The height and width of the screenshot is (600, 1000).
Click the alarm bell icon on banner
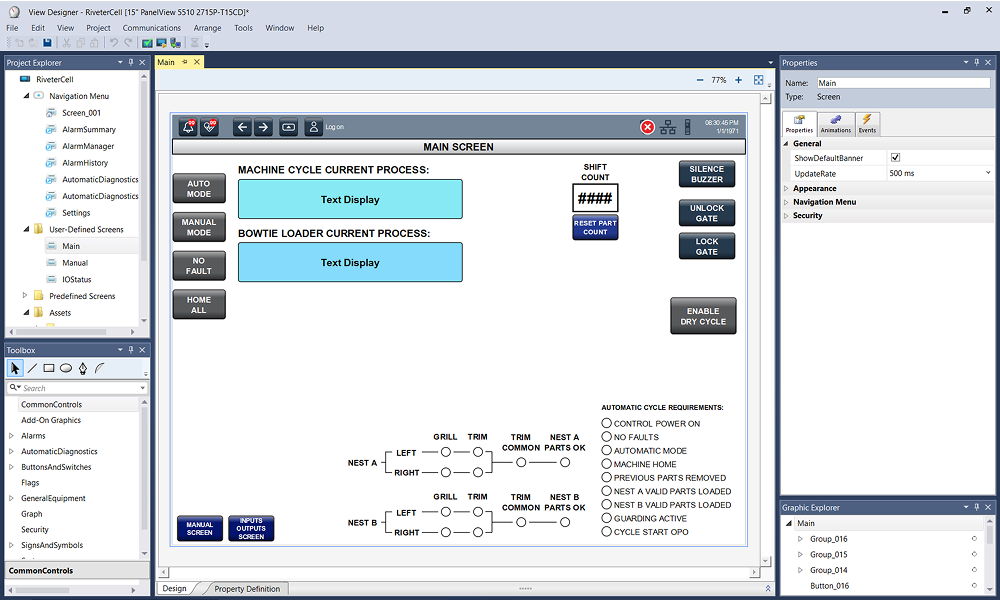[188, 127]
